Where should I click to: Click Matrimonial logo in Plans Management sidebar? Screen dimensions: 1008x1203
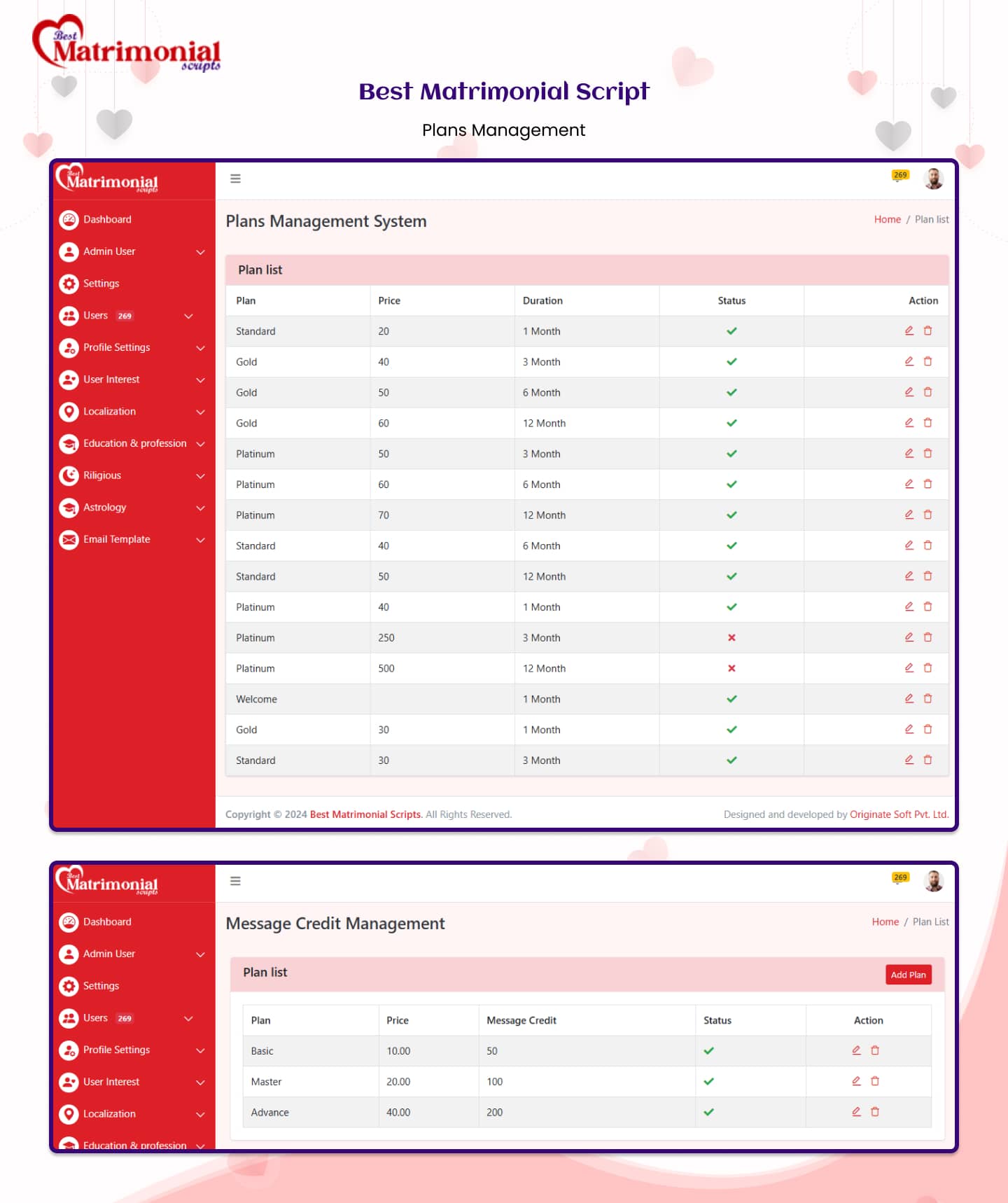tap(107, 179)
